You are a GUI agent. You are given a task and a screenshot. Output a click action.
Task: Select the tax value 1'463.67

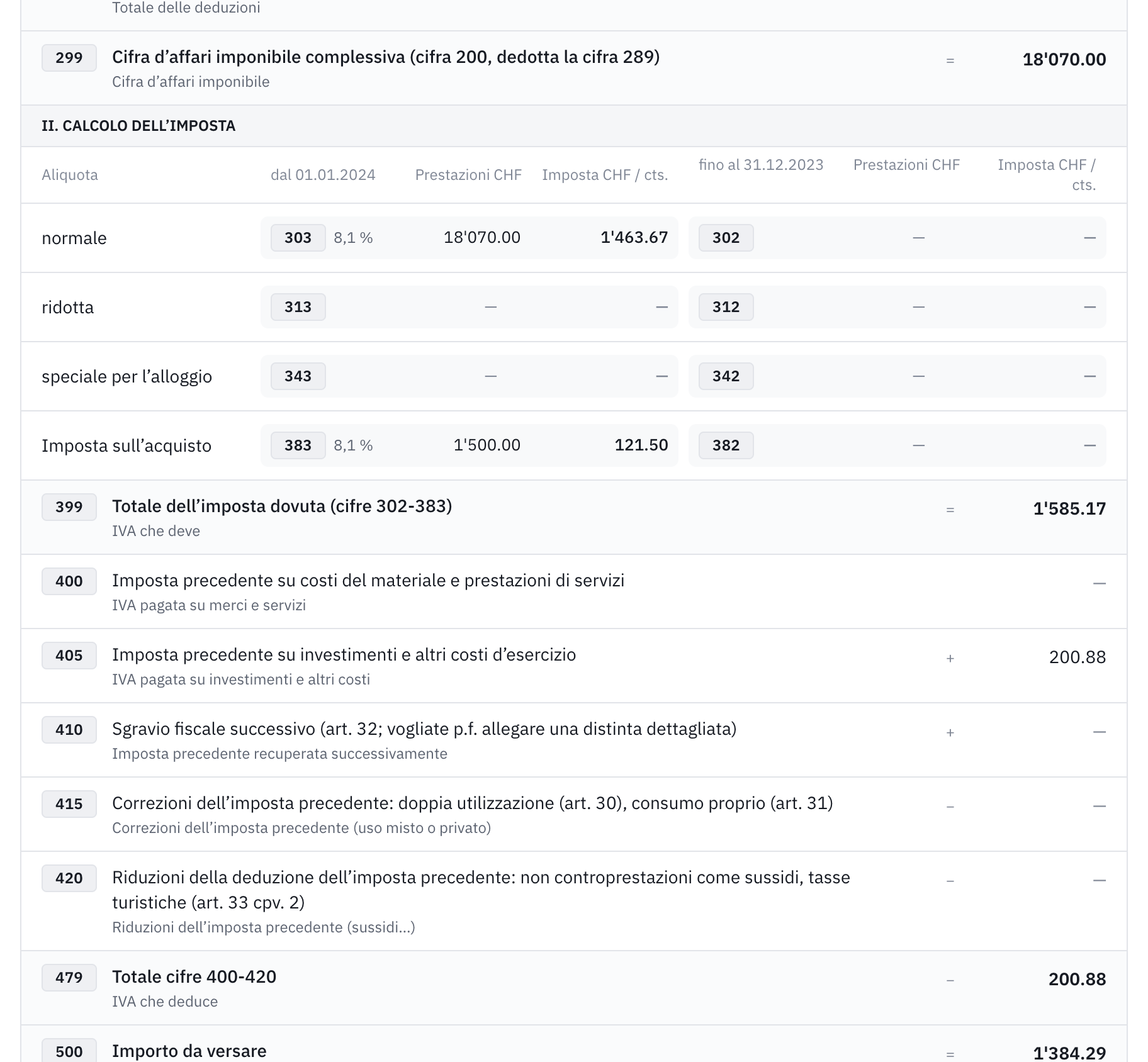(634, 237)
